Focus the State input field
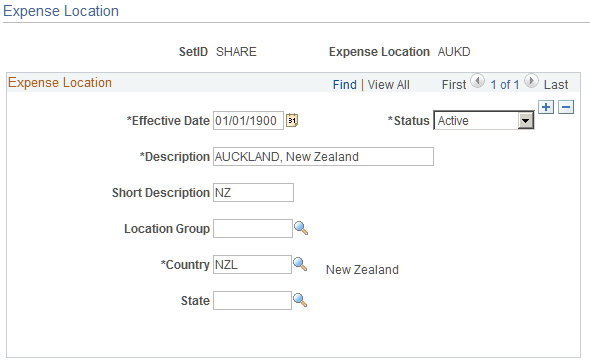The image size is (590, 364). coord(252,300)
